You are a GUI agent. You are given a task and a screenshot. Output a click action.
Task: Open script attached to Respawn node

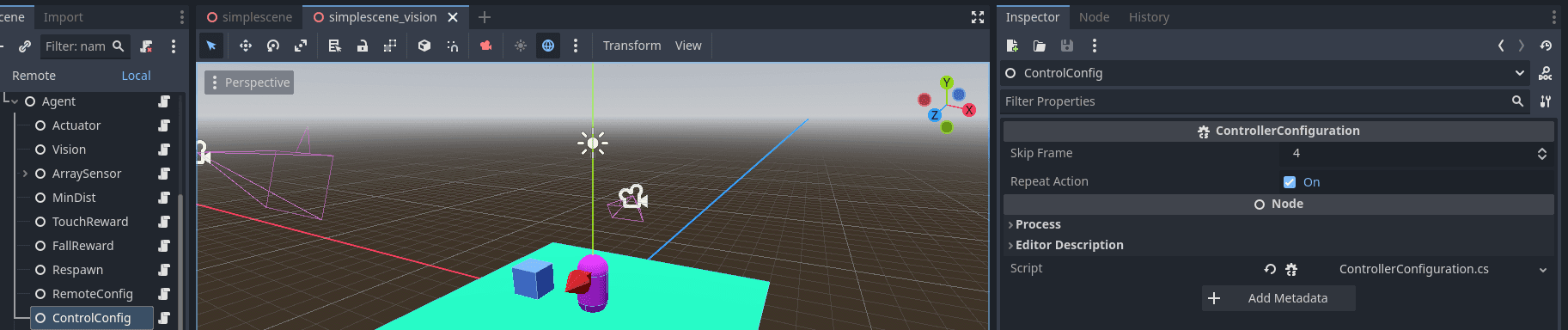[164, 270]
